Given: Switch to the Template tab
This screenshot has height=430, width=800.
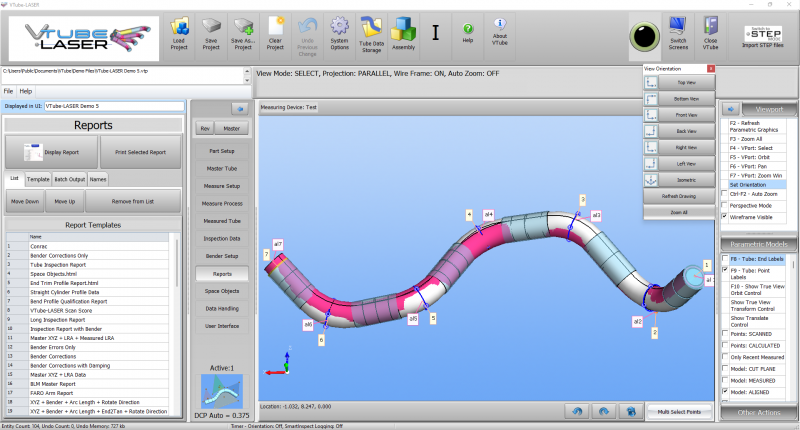Looking at the screenshot, I should [x=38, y=179].
